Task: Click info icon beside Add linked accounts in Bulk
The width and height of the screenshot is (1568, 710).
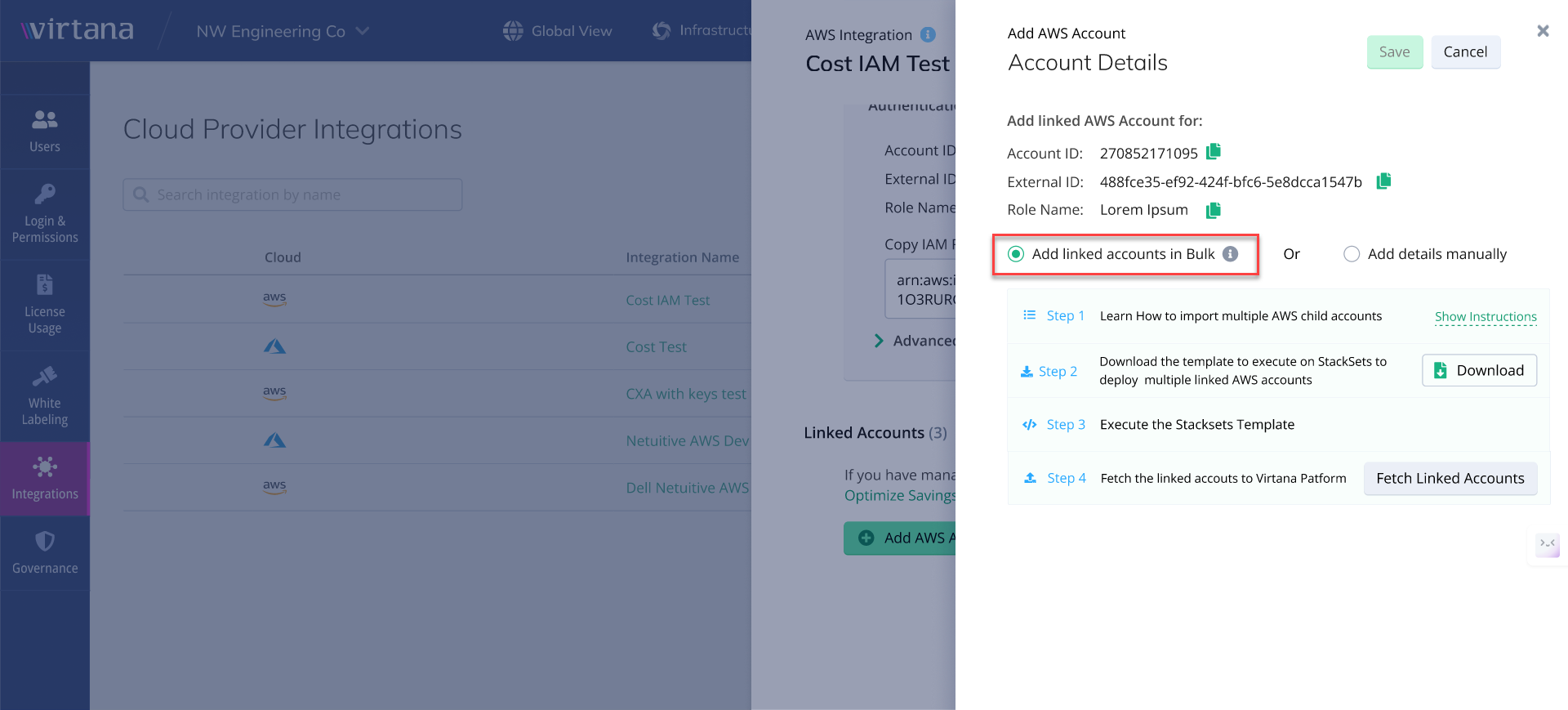Action: [x=1230, y=254]
